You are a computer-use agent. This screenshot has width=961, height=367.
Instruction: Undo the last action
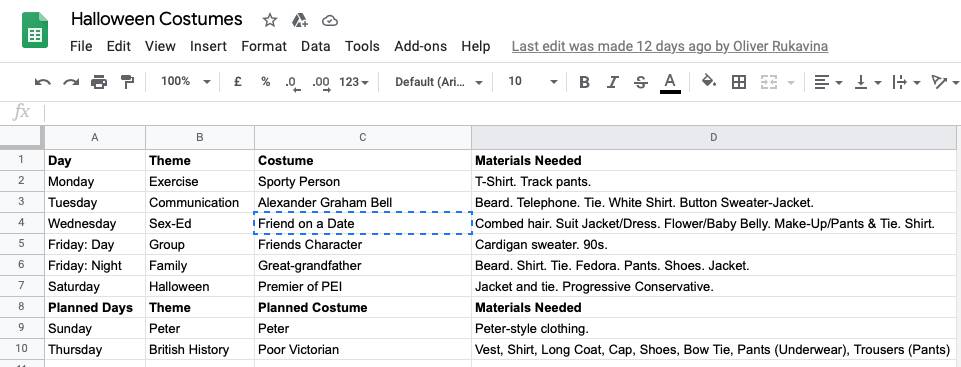point(42,81)
